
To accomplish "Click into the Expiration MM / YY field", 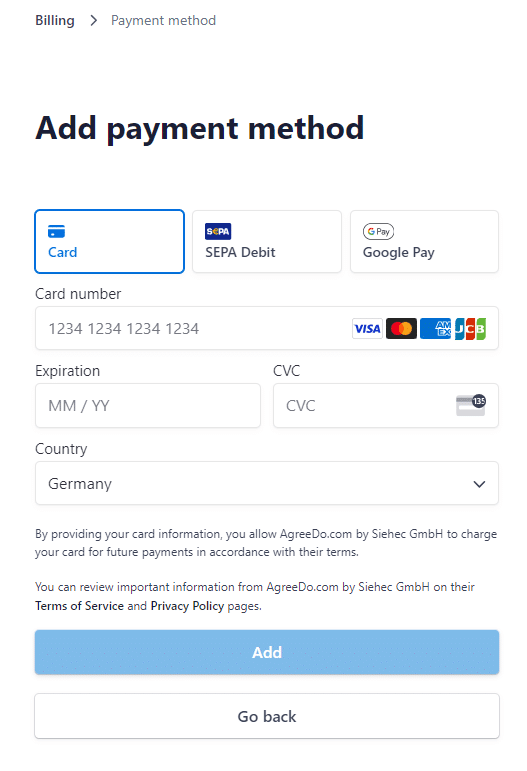I will point(148,406).
